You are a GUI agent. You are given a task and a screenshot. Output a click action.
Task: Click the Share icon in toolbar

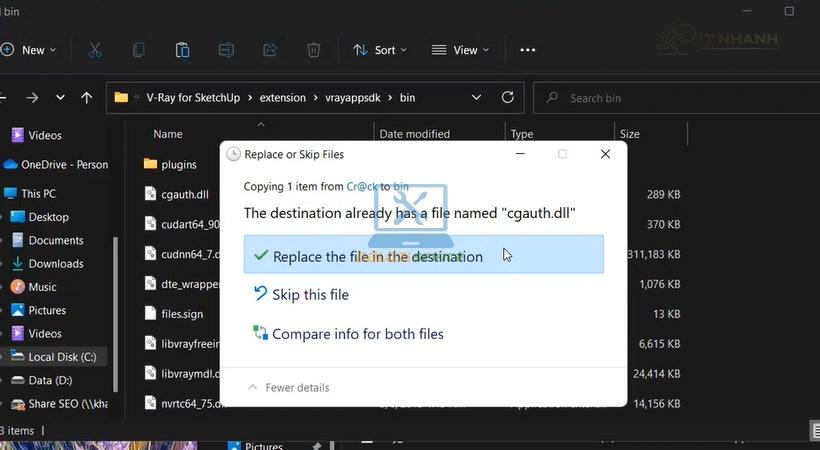270,50
